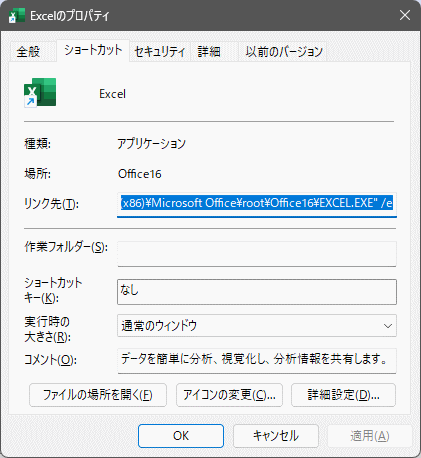Click the ファイルの場所を開く button
421x458 pixels.
[x=98, y=395]
